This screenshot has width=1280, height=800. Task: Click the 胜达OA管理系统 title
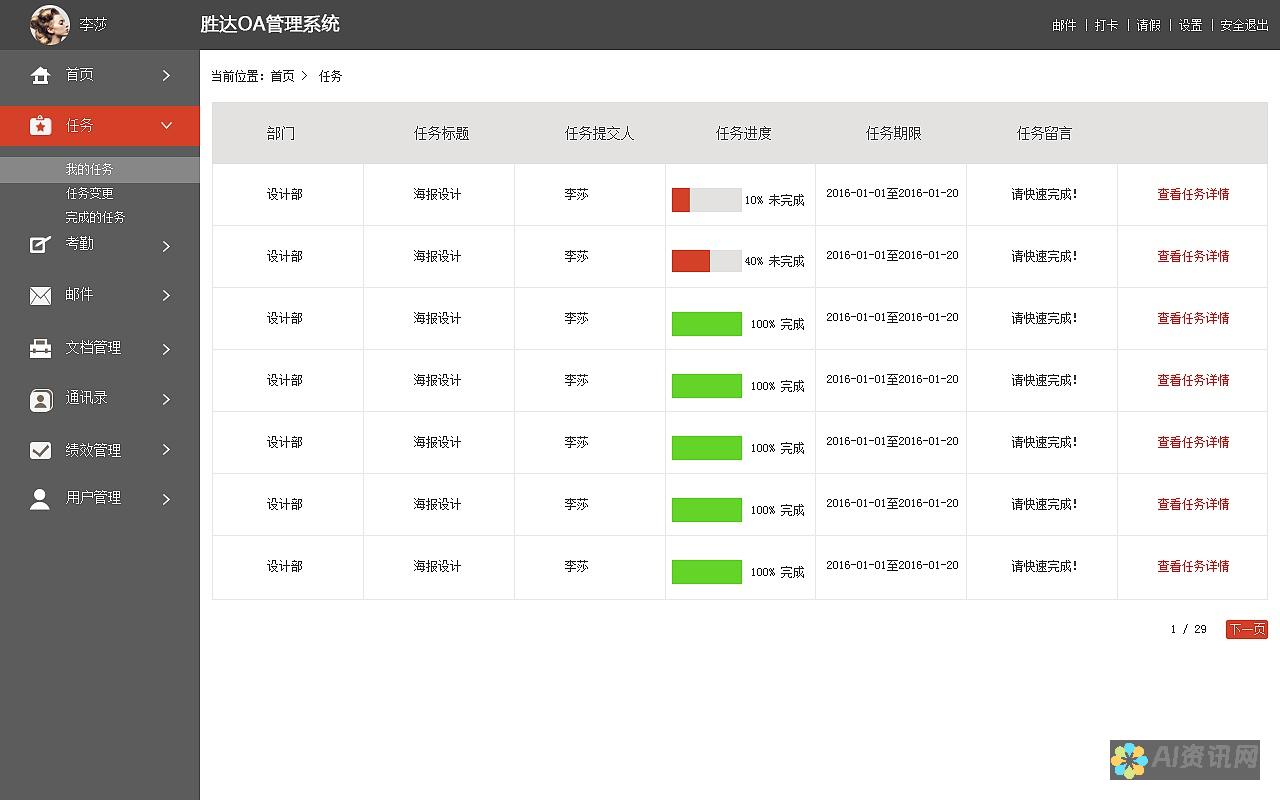pos(270,24)
